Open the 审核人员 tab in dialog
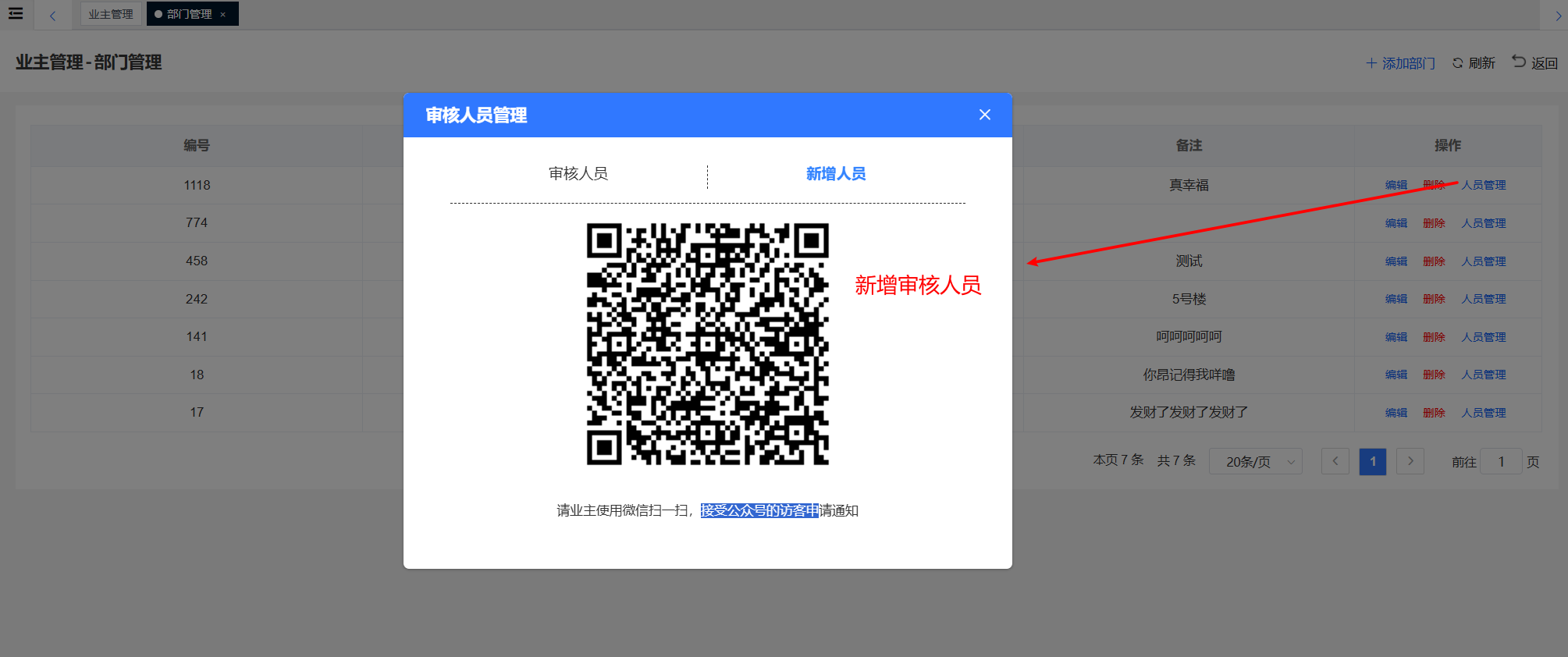The height and width of the screenshot is (657, 1568). [578, 173]
